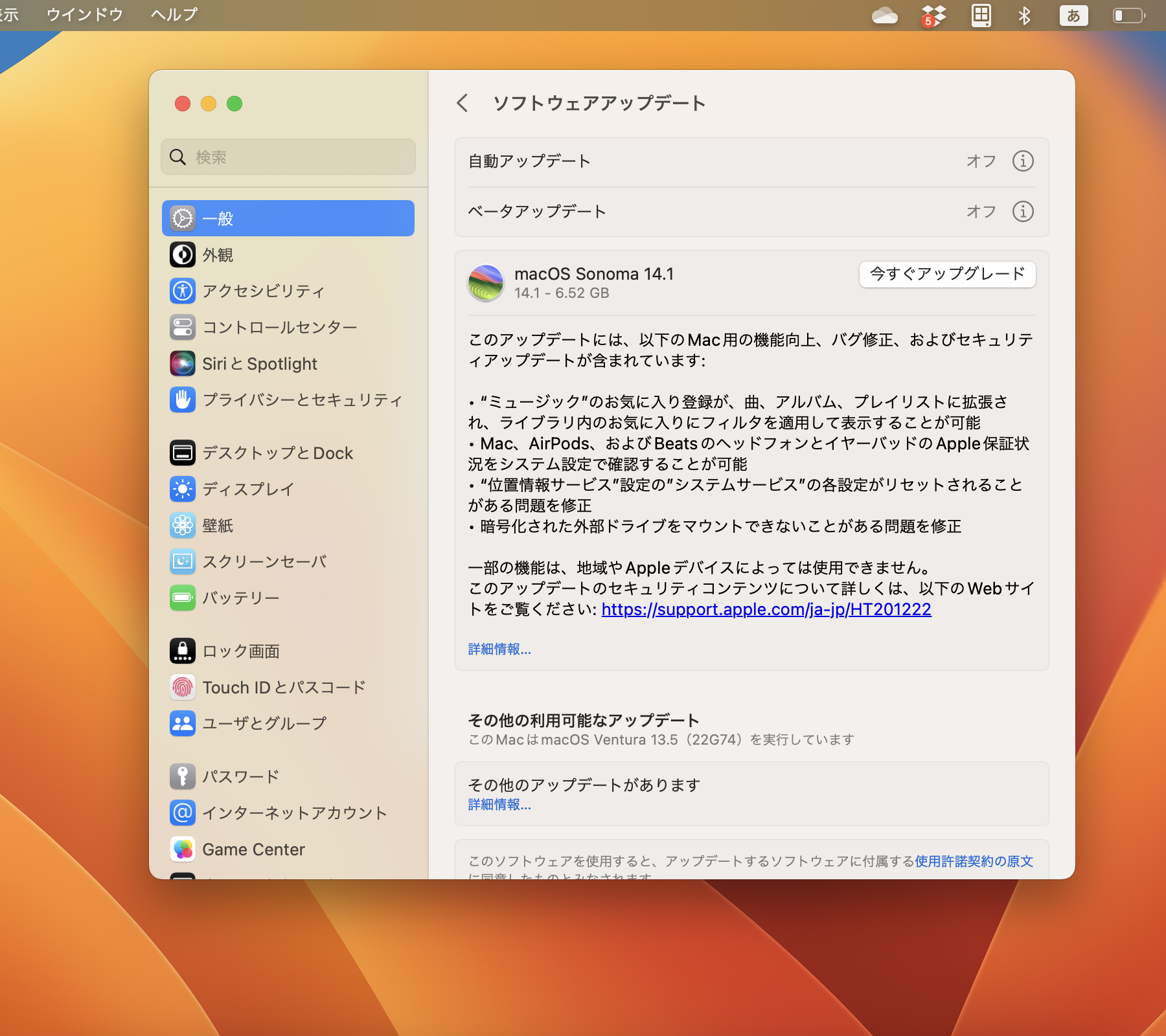Open the HT201222 security content link

[765, 609]
